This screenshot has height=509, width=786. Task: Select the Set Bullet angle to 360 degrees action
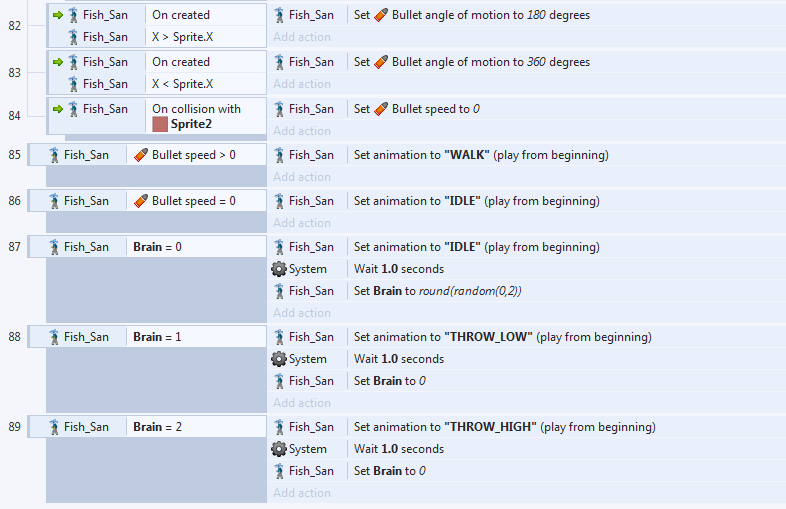click(x=471, y=62)
